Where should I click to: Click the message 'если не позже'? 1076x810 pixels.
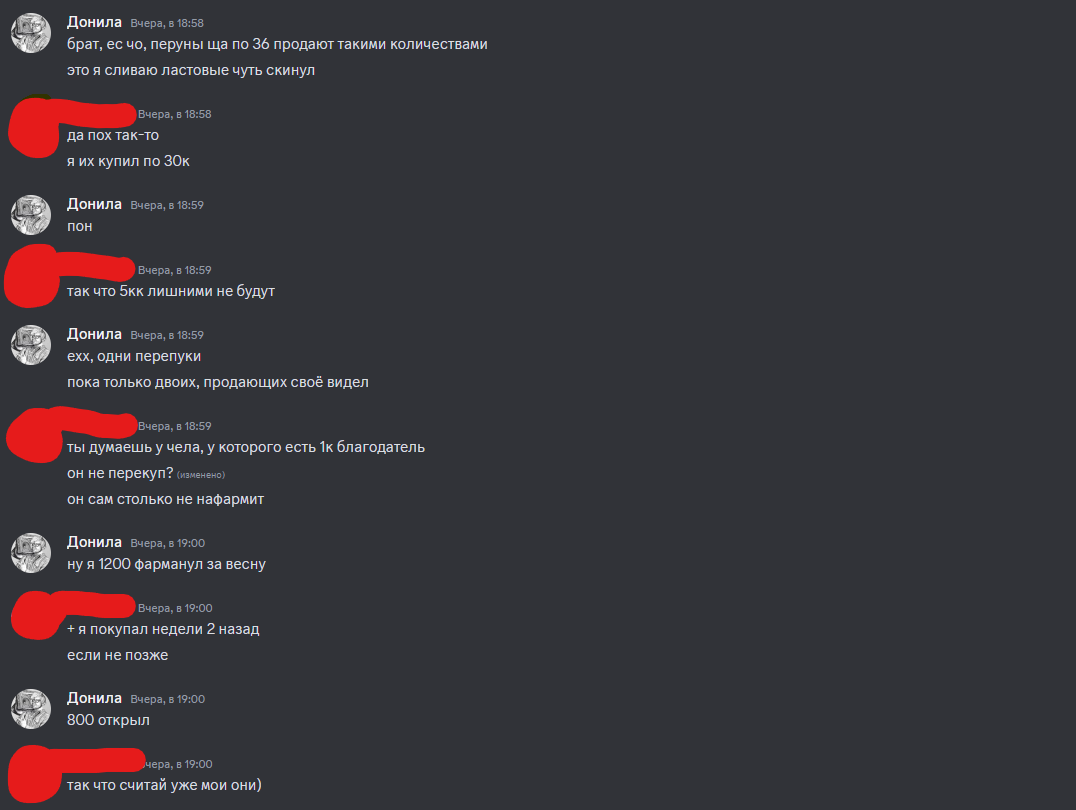[x=117, y=655]
